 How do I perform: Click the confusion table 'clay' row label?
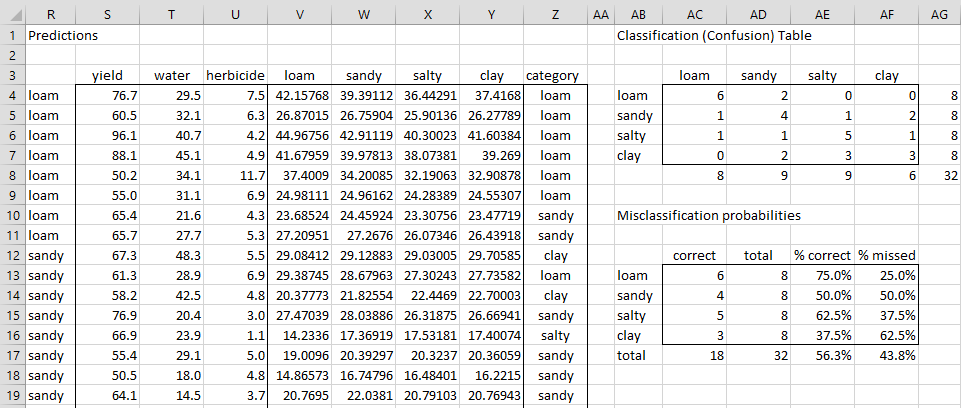638,156
